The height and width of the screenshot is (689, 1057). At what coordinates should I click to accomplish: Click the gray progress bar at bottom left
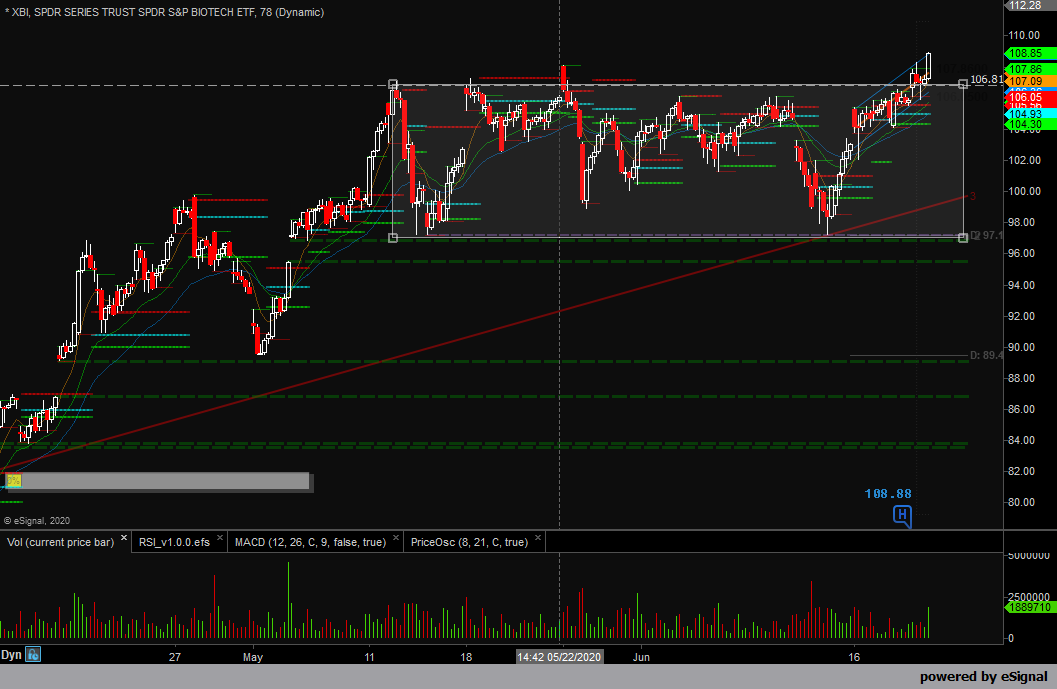156,481
